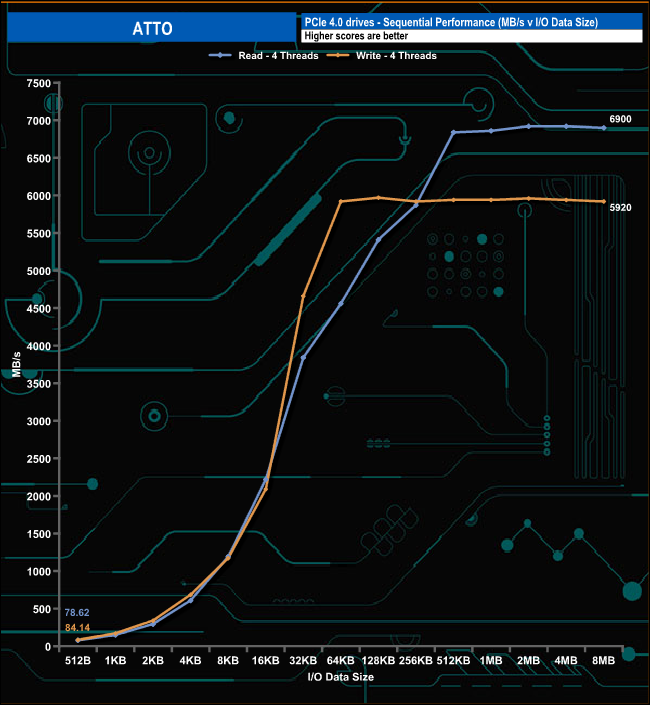Image resolution: width=650 pixels, height=705 pixels.
Task: Click the 78.62 blue data label
Action: 78,612
